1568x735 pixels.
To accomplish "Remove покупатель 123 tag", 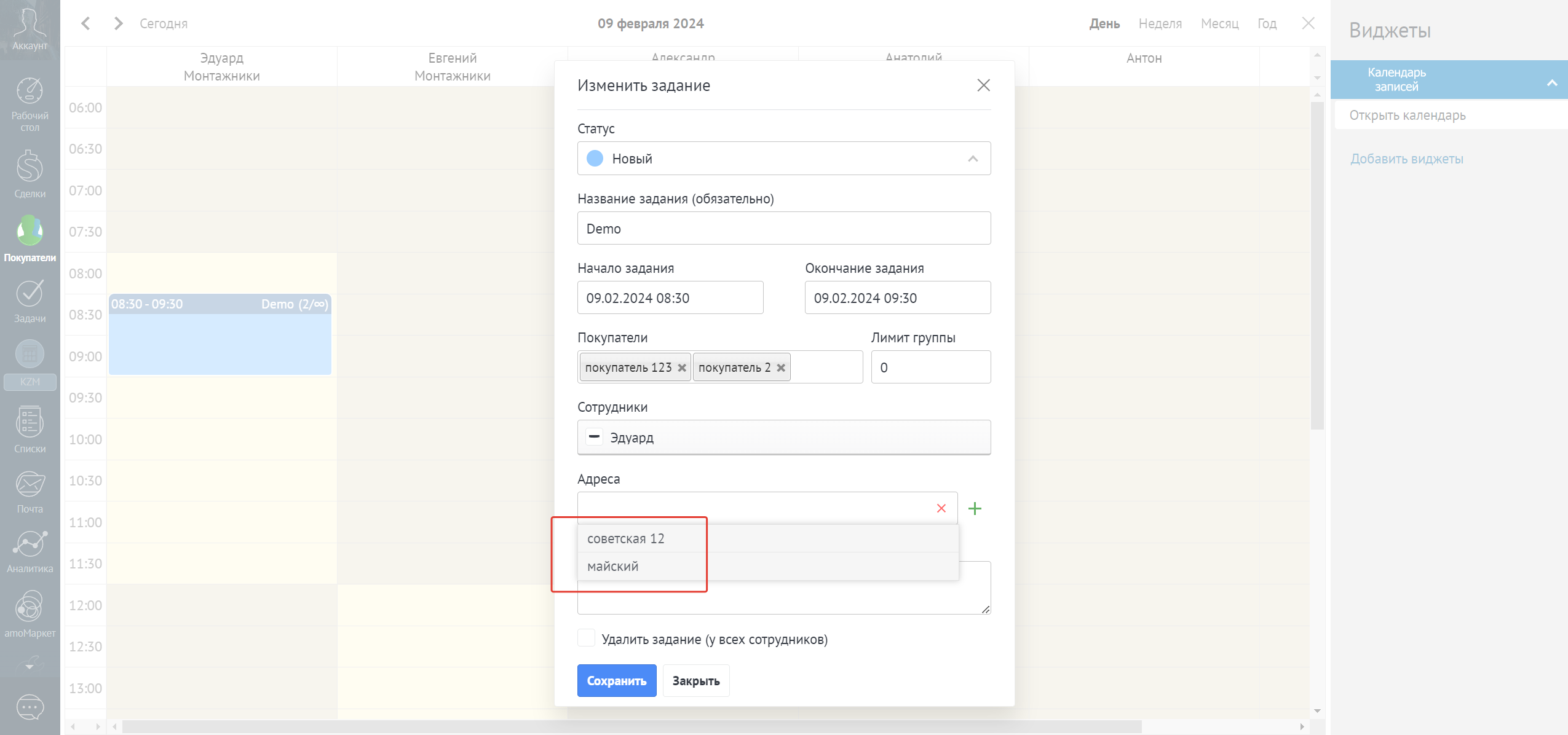I will click(681, 367).
